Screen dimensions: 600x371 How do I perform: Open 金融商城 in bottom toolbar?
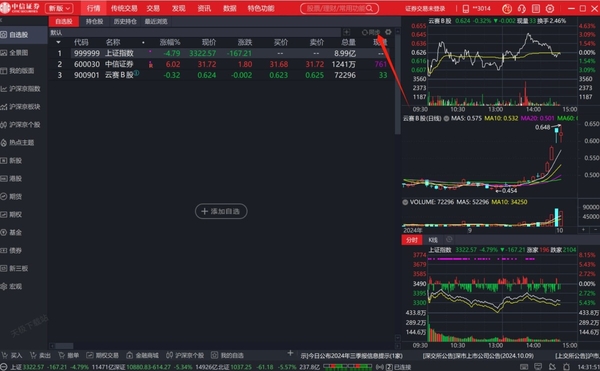[142, 355]
